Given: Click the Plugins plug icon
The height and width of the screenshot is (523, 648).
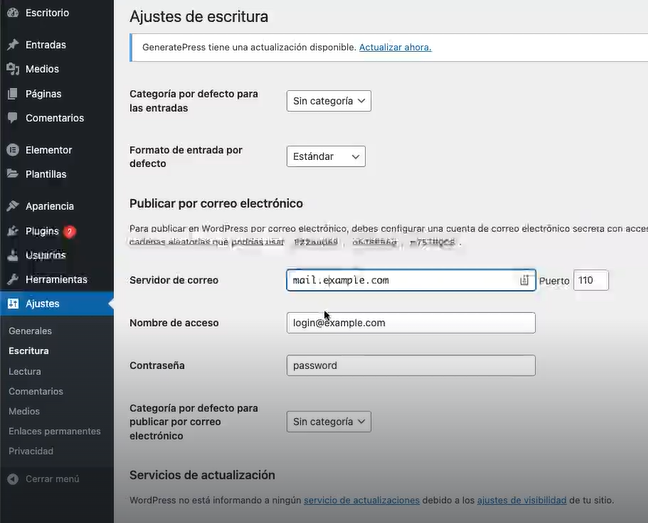Looking at the screenshot, I should coord(13,231).
